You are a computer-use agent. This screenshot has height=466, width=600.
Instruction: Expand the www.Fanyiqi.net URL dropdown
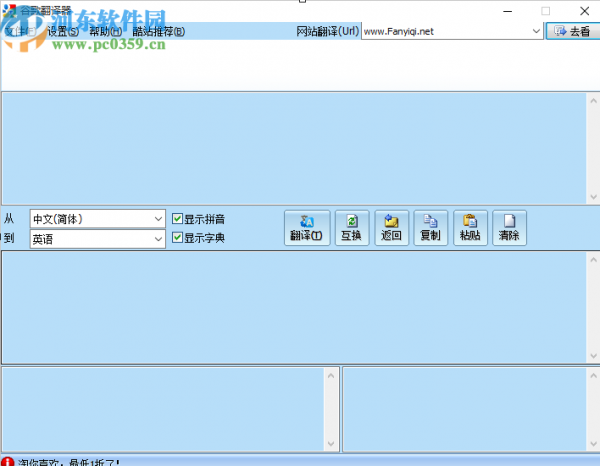pyautogui.click(x=536, y=31)
